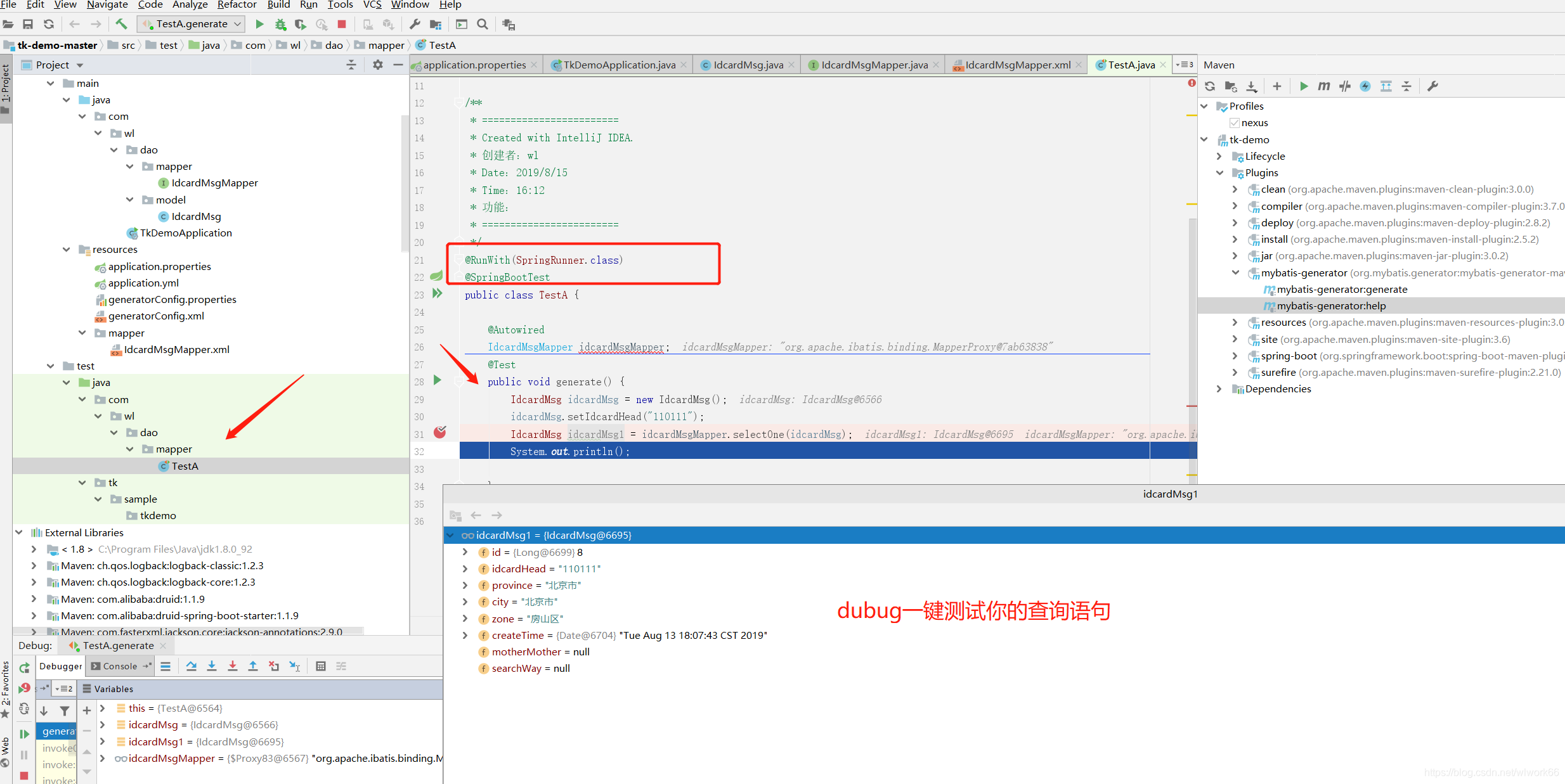Expand the Lifecycle node in Maven
This screenshot has width=1565, height=784.
click(x=1219, y=156)
